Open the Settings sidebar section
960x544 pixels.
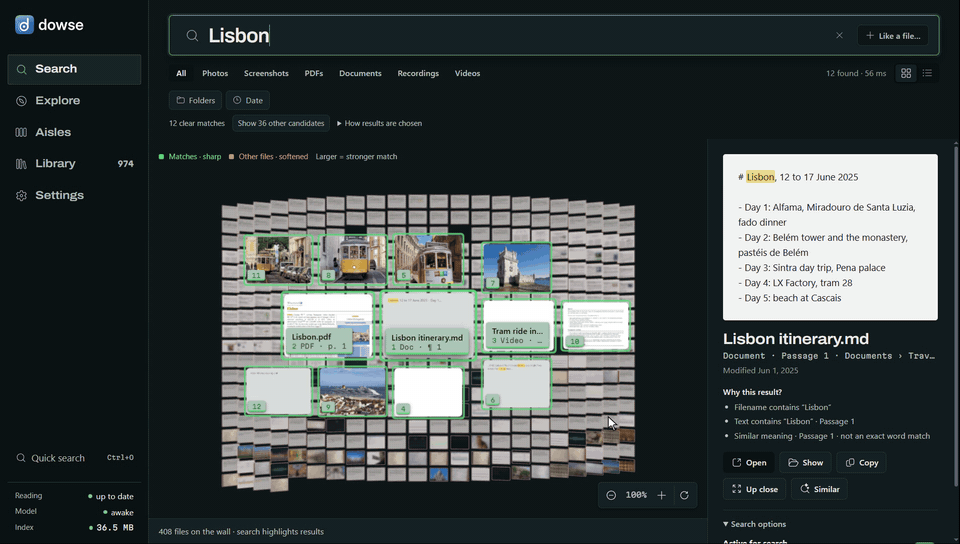(x=74, y=195)
